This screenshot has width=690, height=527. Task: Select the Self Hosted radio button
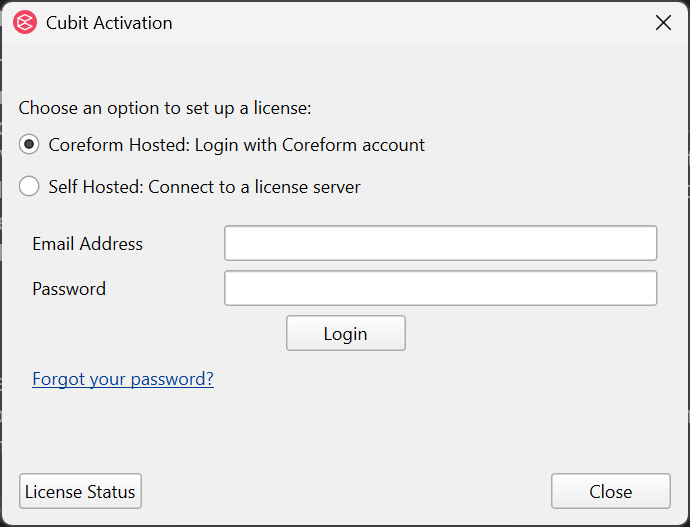pyautogui.click(x=29, y=186)
